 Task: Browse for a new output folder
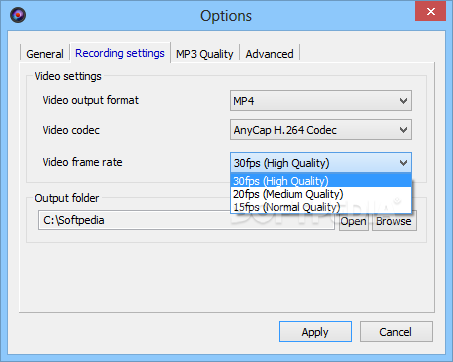(394, 221)
